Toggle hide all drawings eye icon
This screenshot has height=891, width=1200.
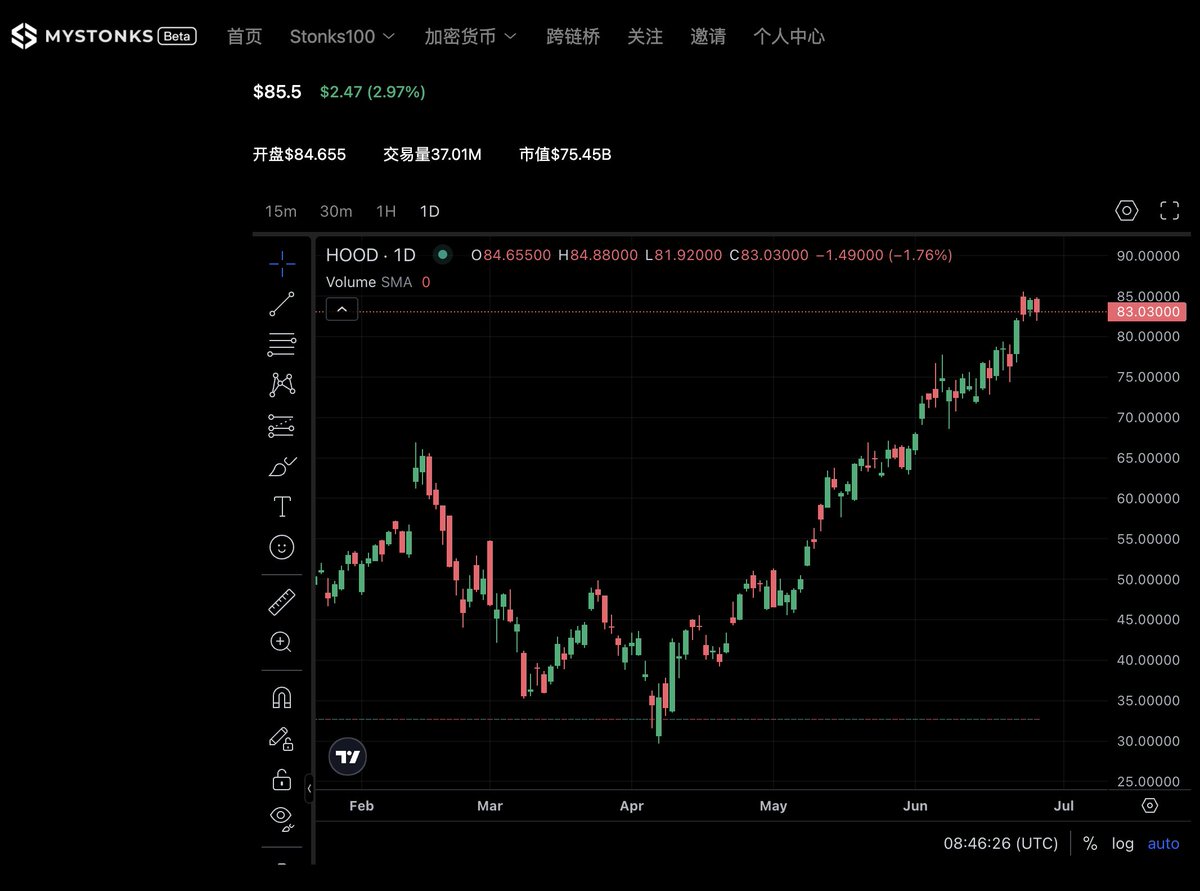282,819
